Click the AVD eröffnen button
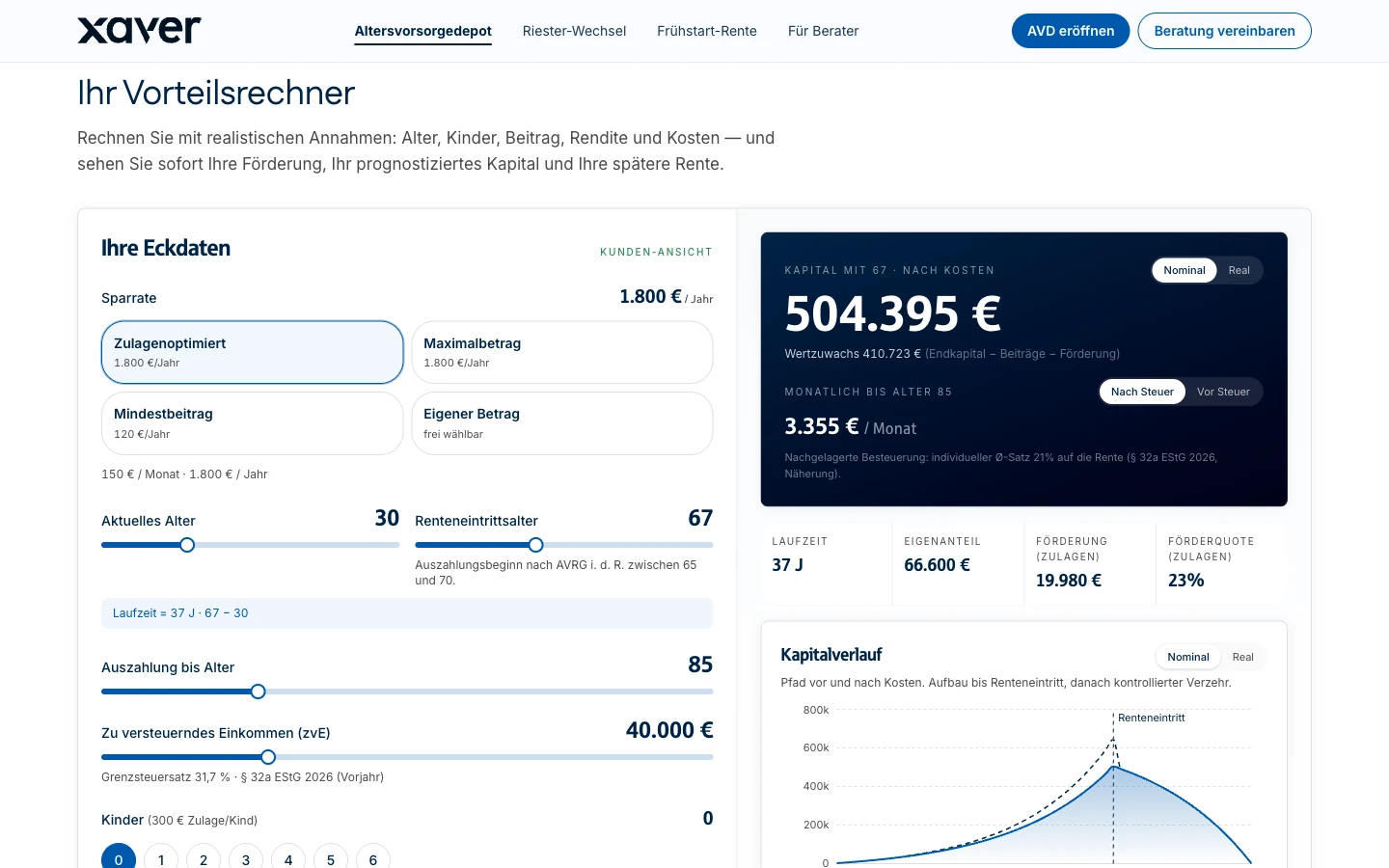Screen dimensions: 1389x868 (x=1071, y=31)
